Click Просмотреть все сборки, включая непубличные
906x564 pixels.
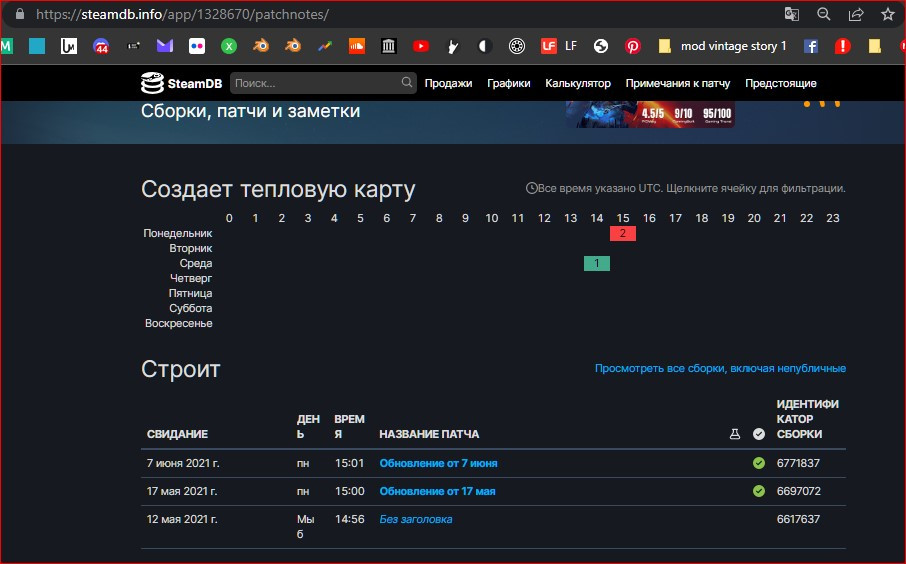(720, 369)
